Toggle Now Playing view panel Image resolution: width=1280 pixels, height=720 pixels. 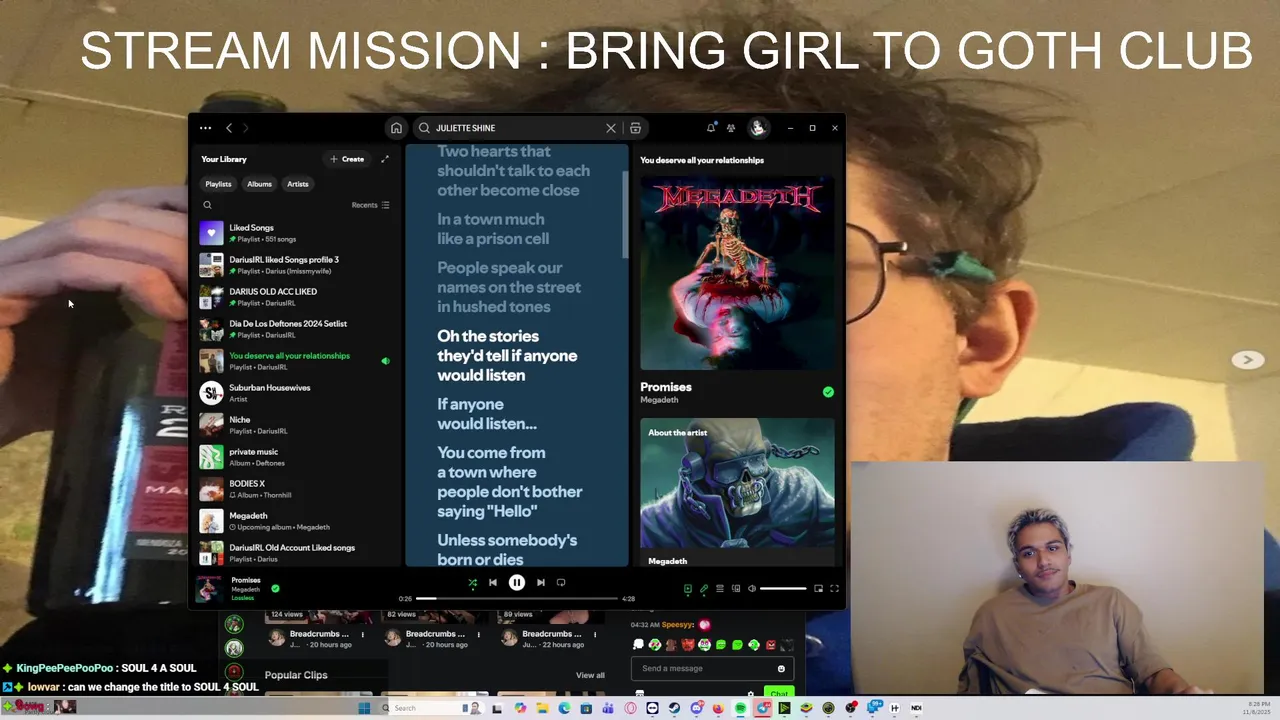pos(687,589)
